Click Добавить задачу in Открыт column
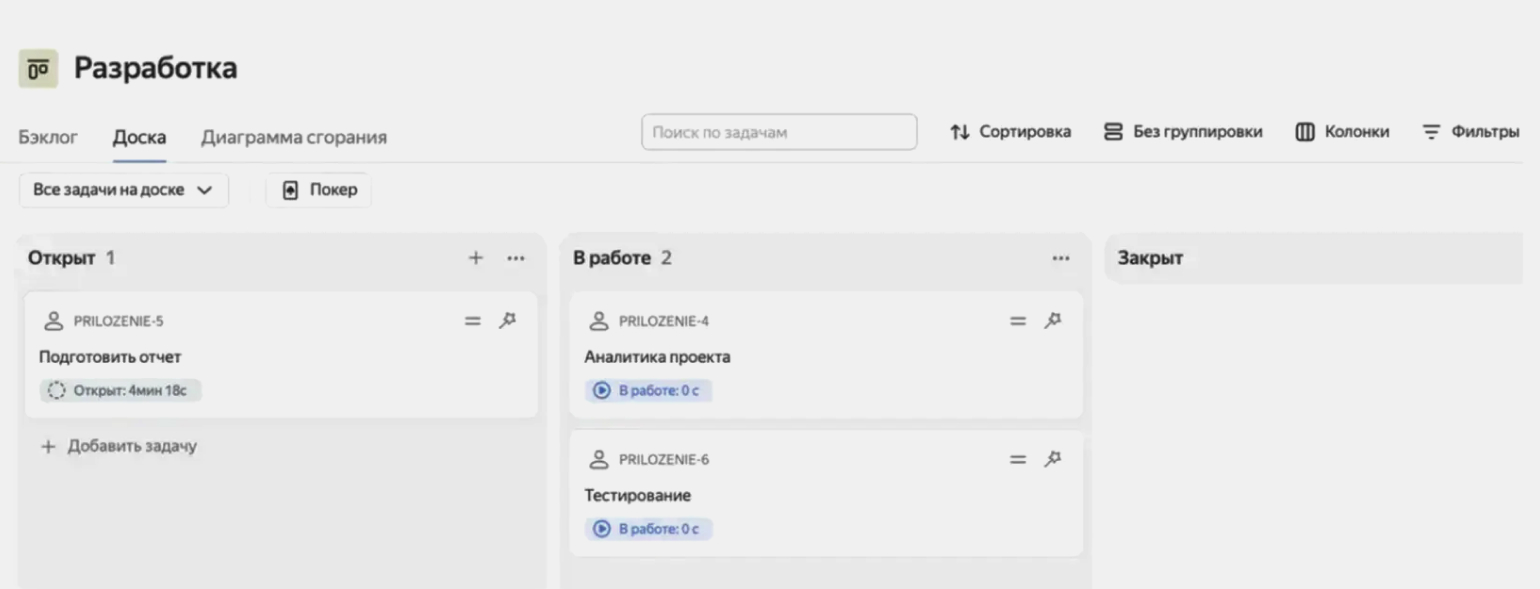Viewport: 1540px width, 589px height. [119, 446]
